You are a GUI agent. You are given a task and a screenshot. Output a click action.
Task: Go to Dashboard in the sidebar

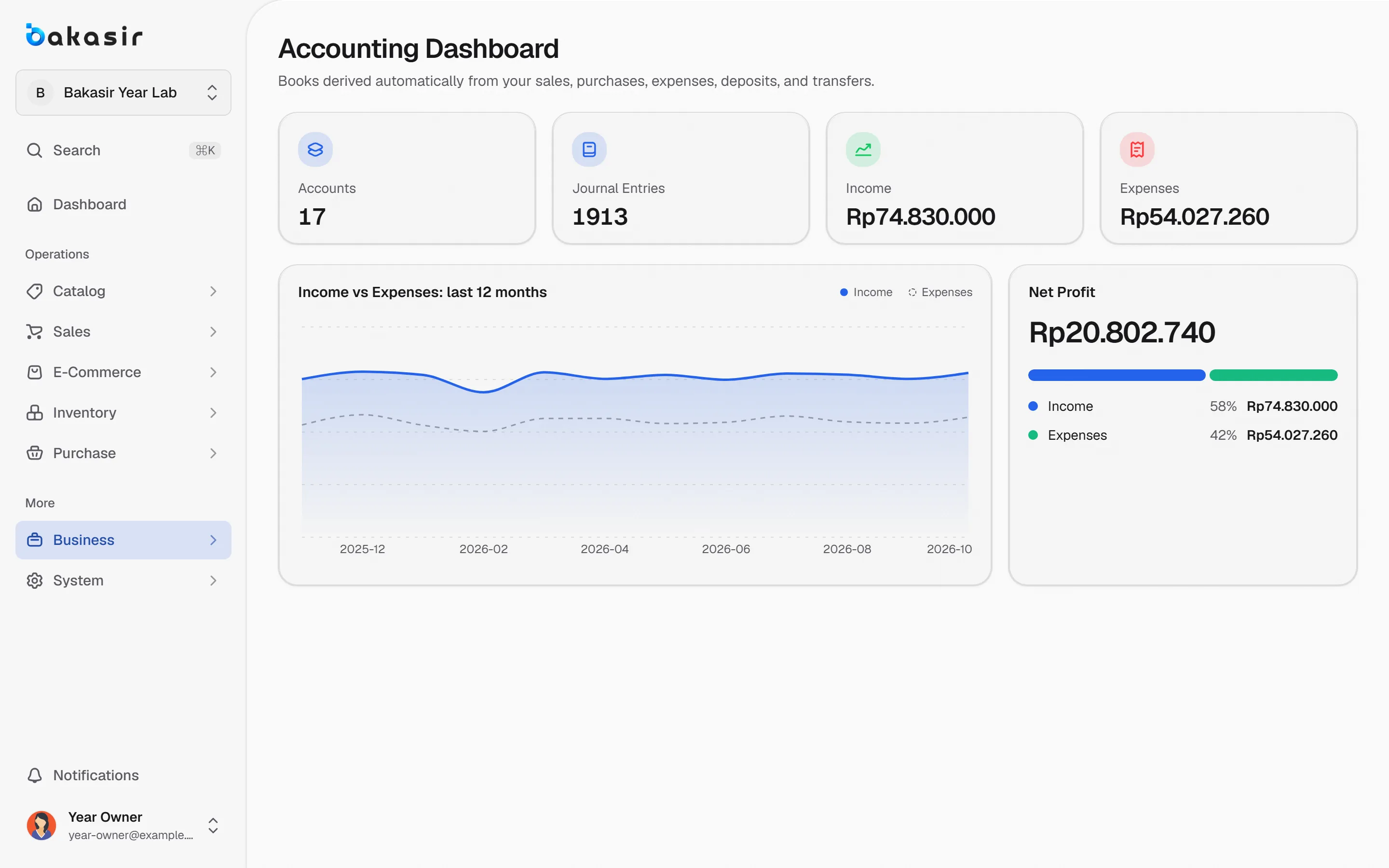pos(123,204)
